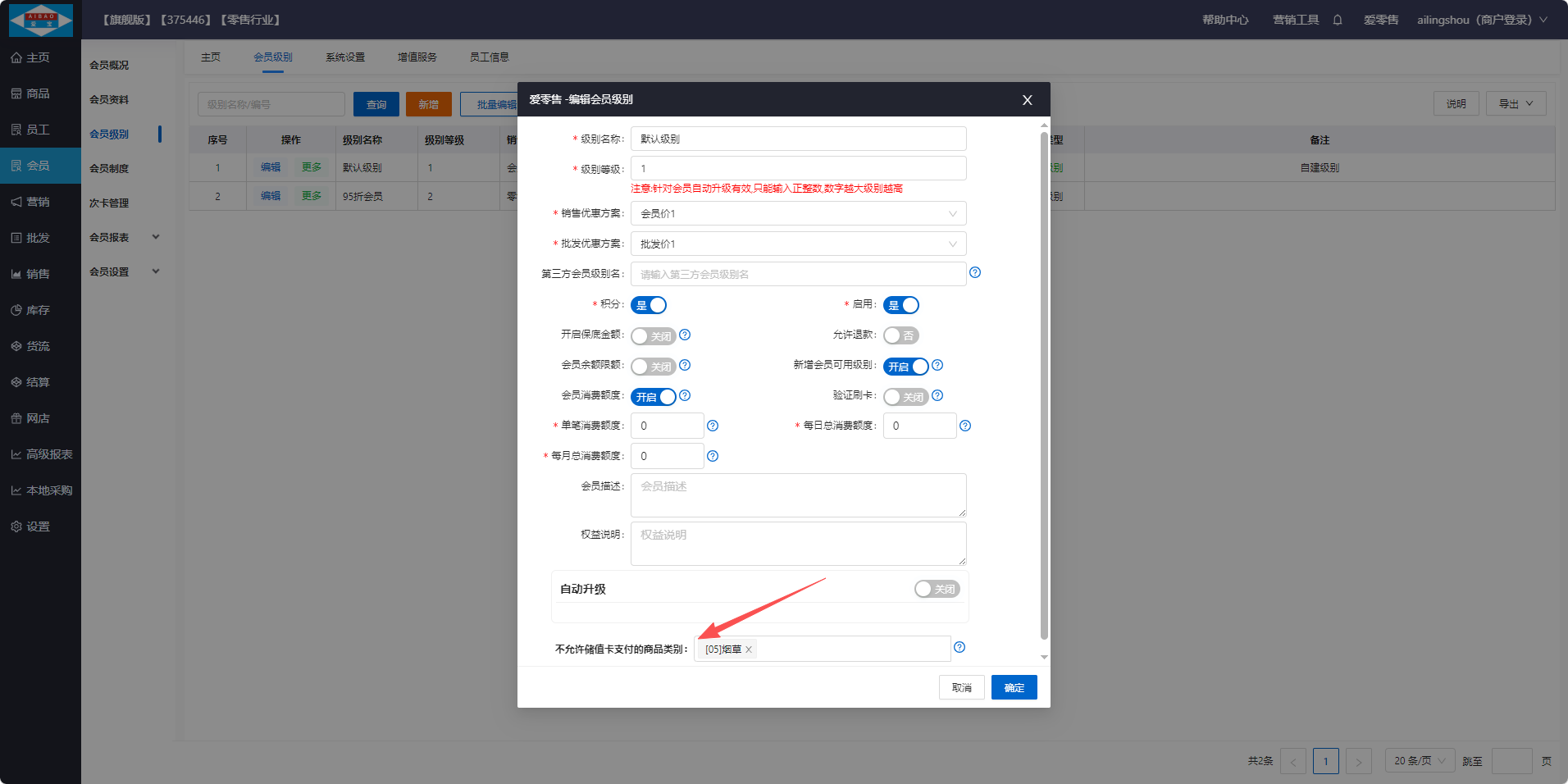Disable the 会员消费额度 switch
This screenshot has height=784, width=1568.
[x=654, y=397]
